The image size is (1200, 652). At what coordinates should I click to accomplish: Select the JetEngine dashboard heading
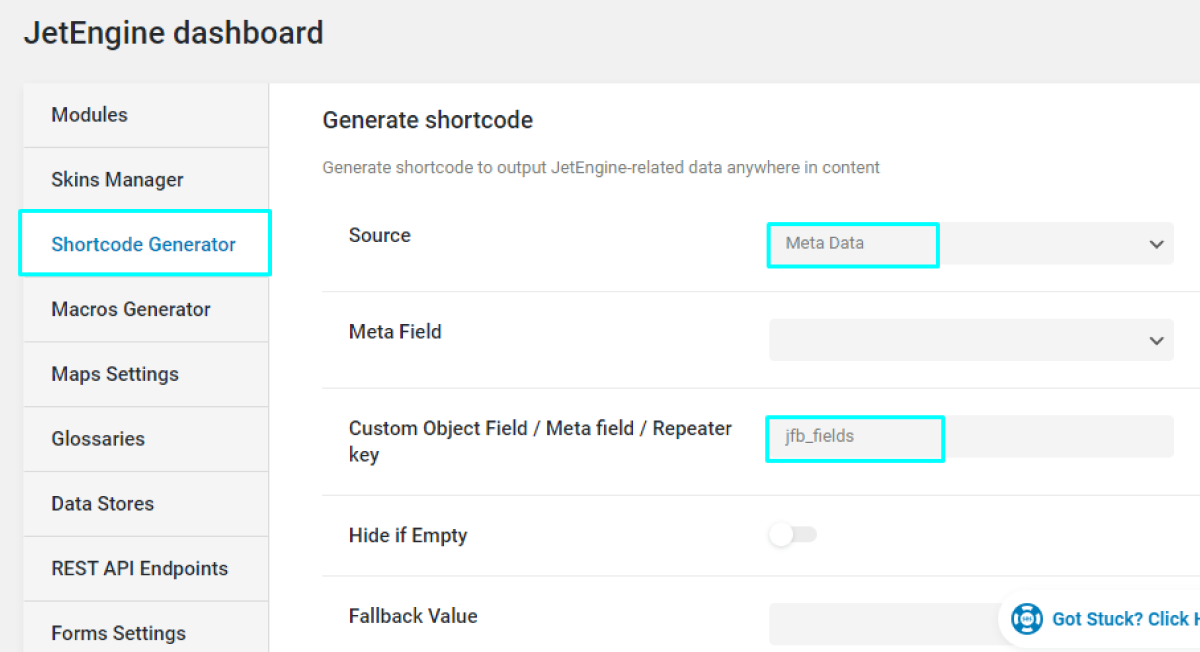173,32
